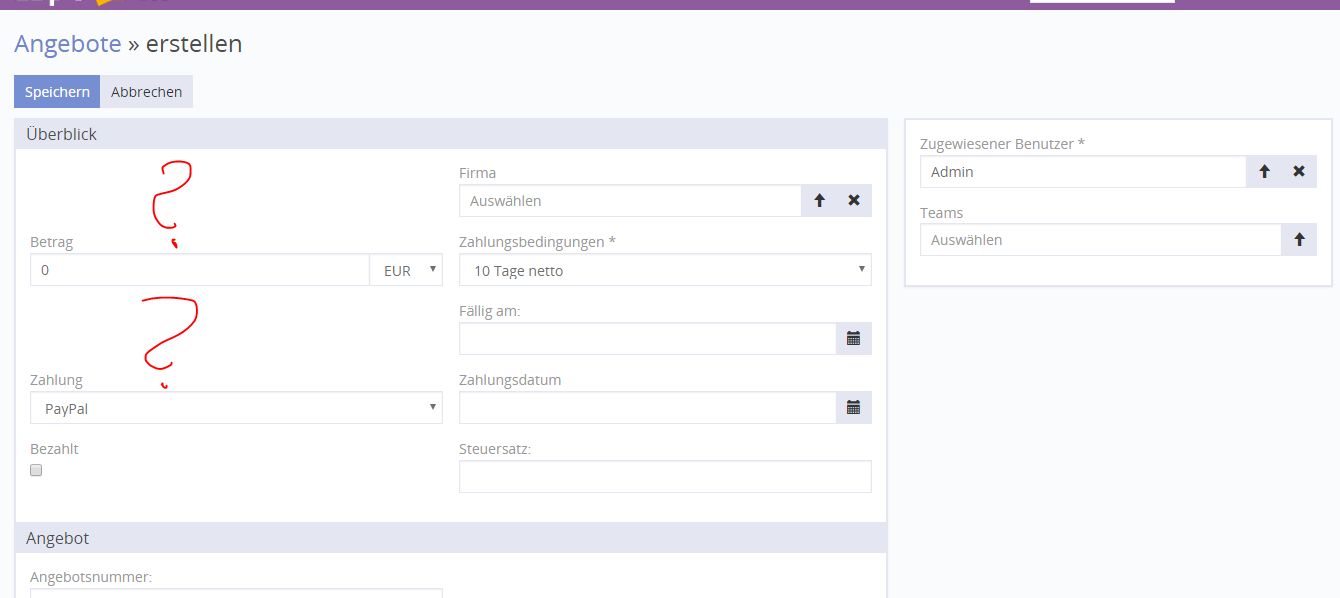1340x598 pixels.
Task: Tick the Bezahlt checkbox
Action: [37, 470]
